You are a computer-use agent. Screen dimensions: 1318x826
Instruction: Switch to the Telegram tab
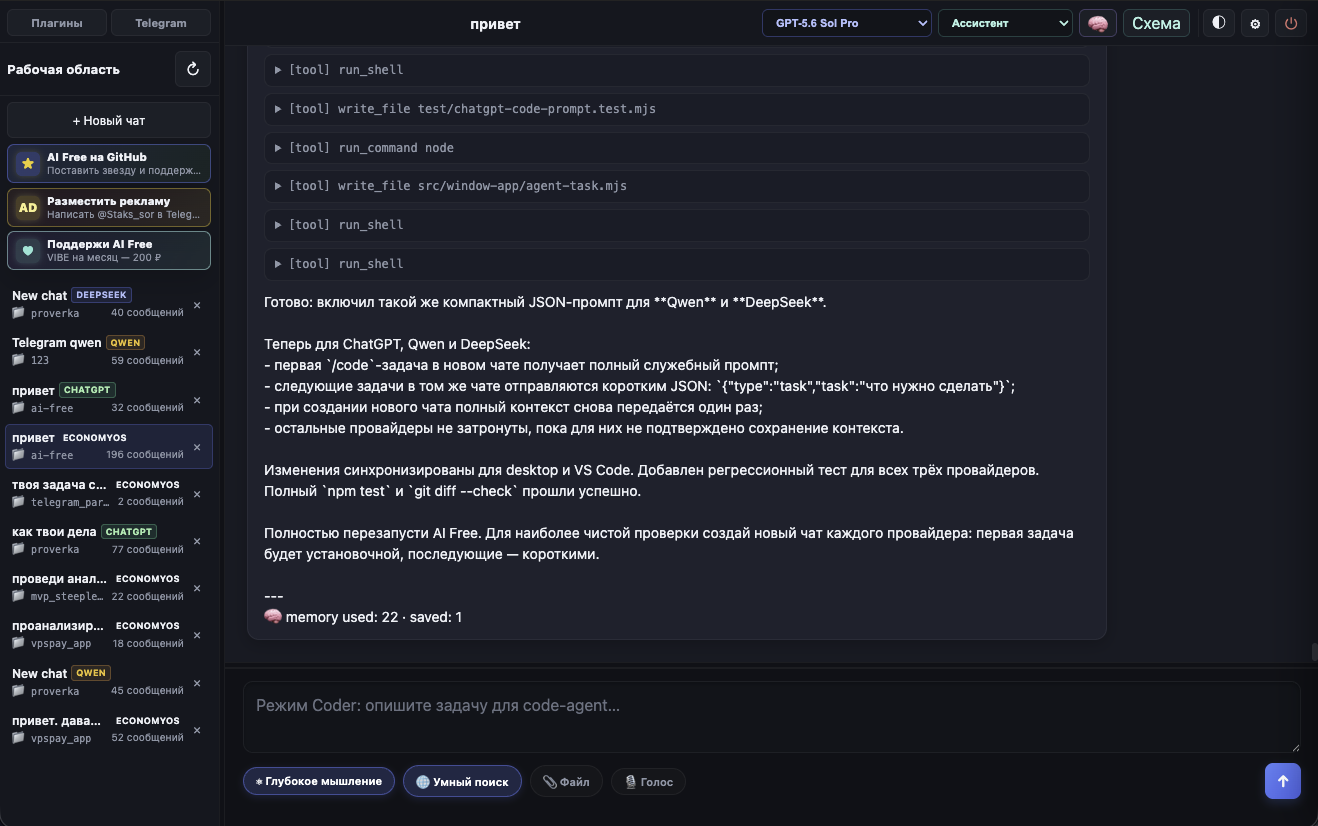click(x=161, y=23)
